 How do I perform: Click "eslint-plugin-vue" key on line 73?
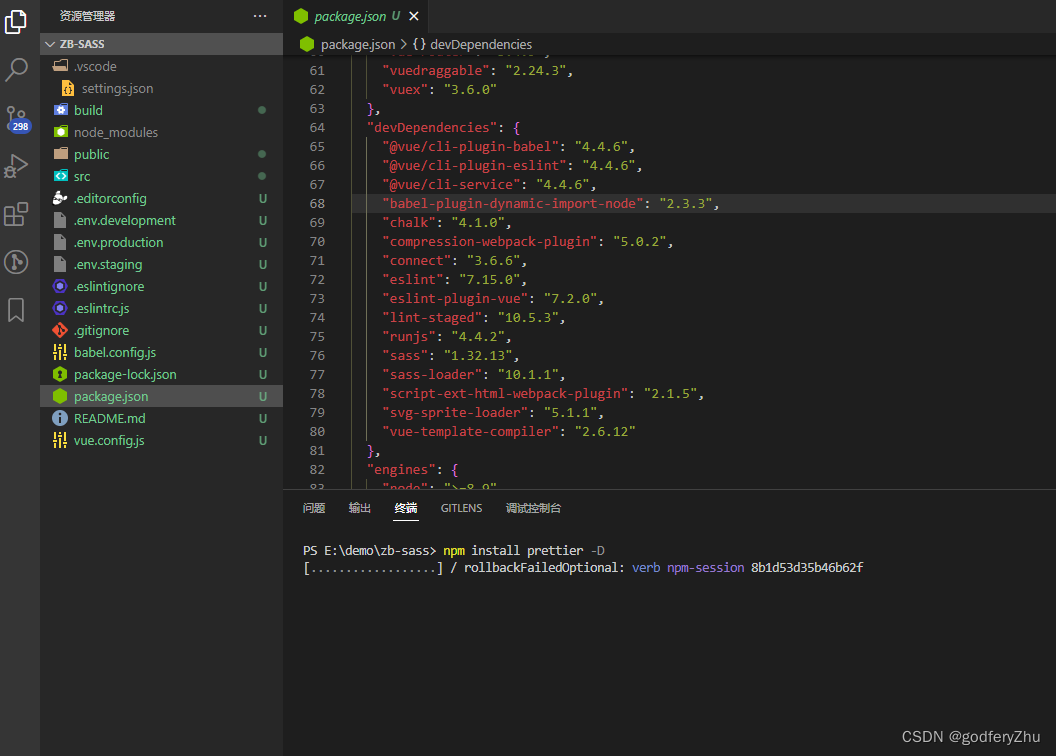tap(455, 298)
